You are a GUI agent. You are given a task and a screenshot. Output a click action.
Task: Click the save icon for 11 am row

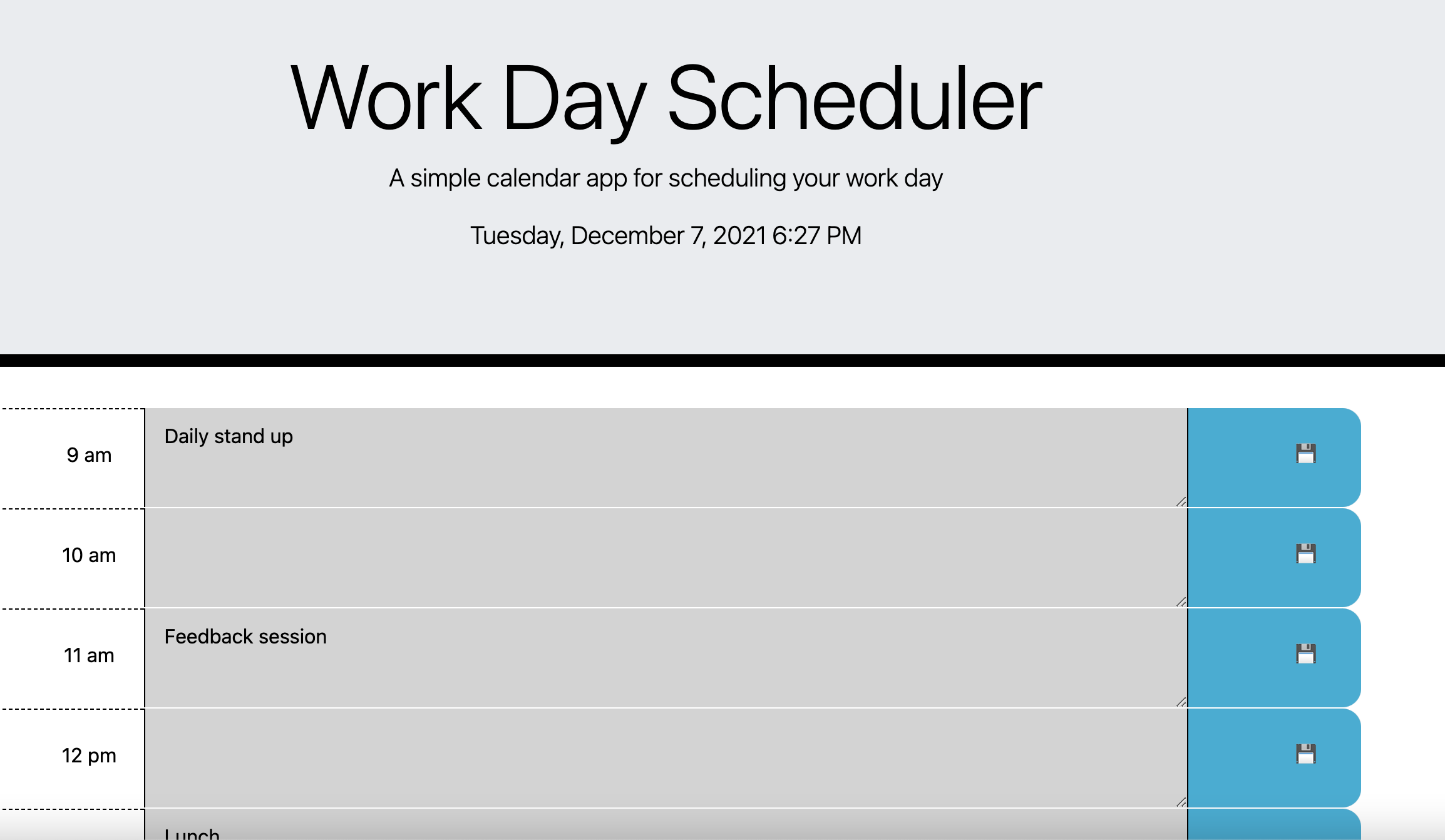pos(1305,655)
